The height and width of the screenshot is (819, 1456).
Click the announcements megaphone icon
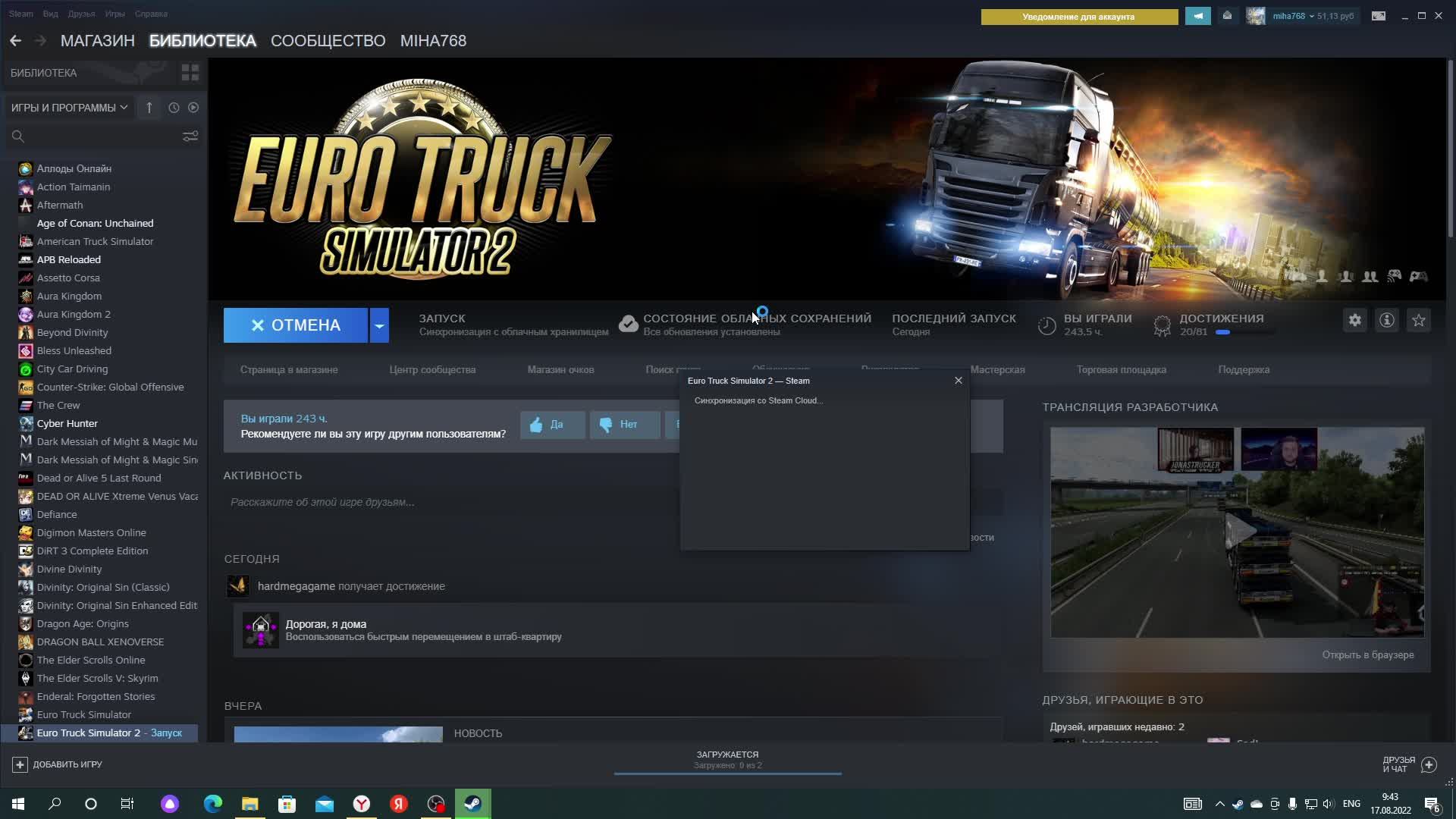[1197, 16]
